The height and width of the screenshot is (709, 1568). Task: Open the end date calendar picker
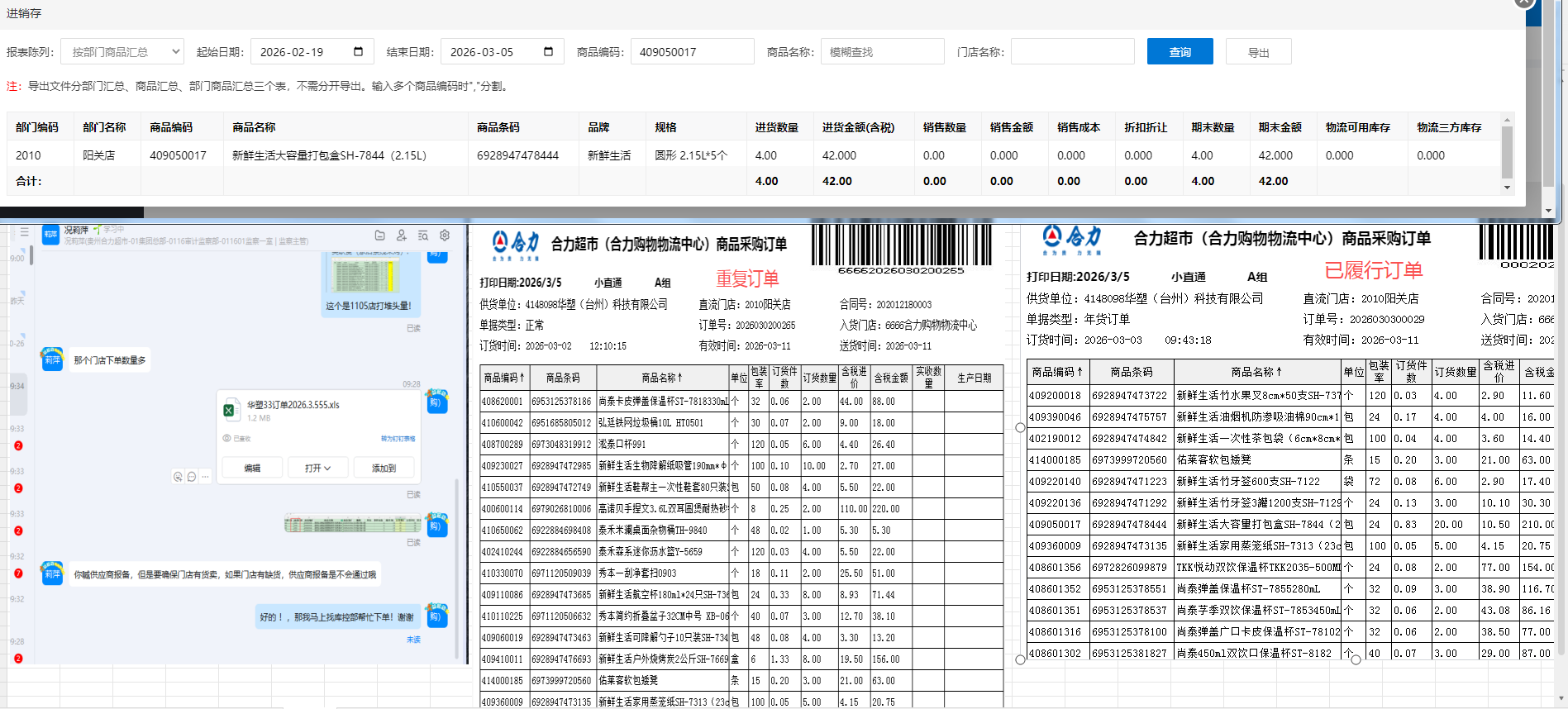(548, 52)
